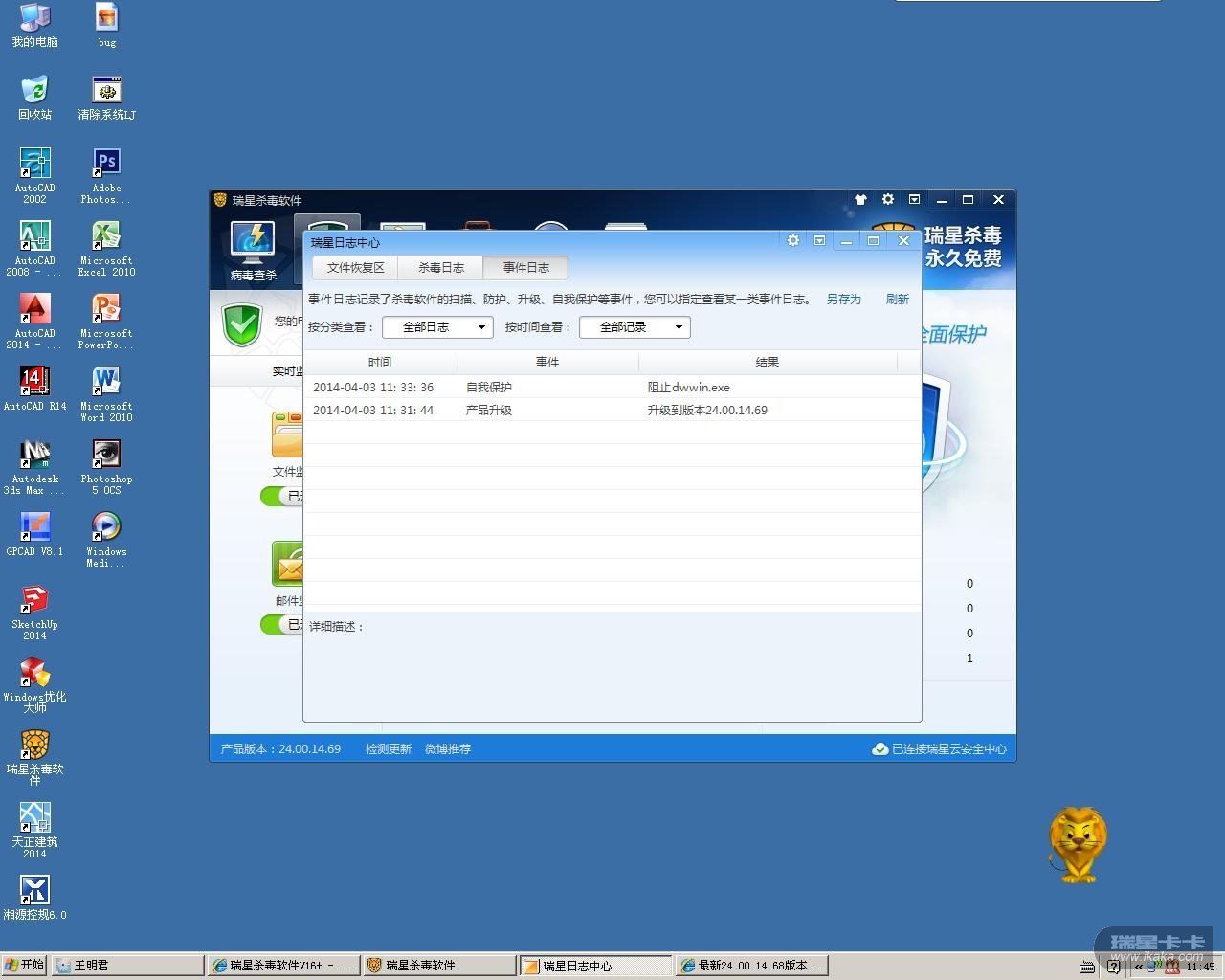Click the 产品升级 event cell
Image resolution: width=1225 pixels, height=980 pixels.
point(489,411)
